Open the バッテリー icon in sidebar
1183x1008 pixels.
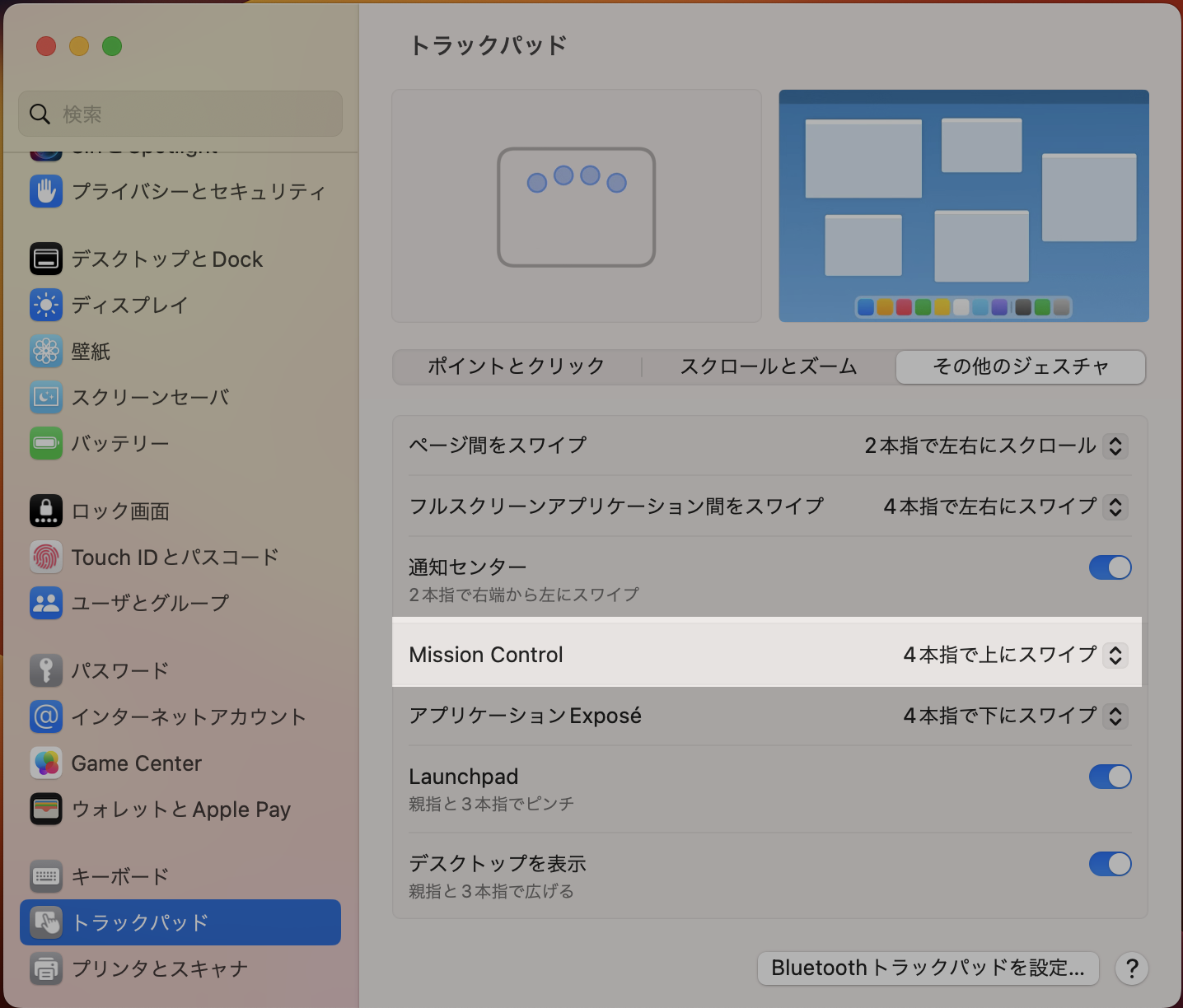[x=46, y=443]
